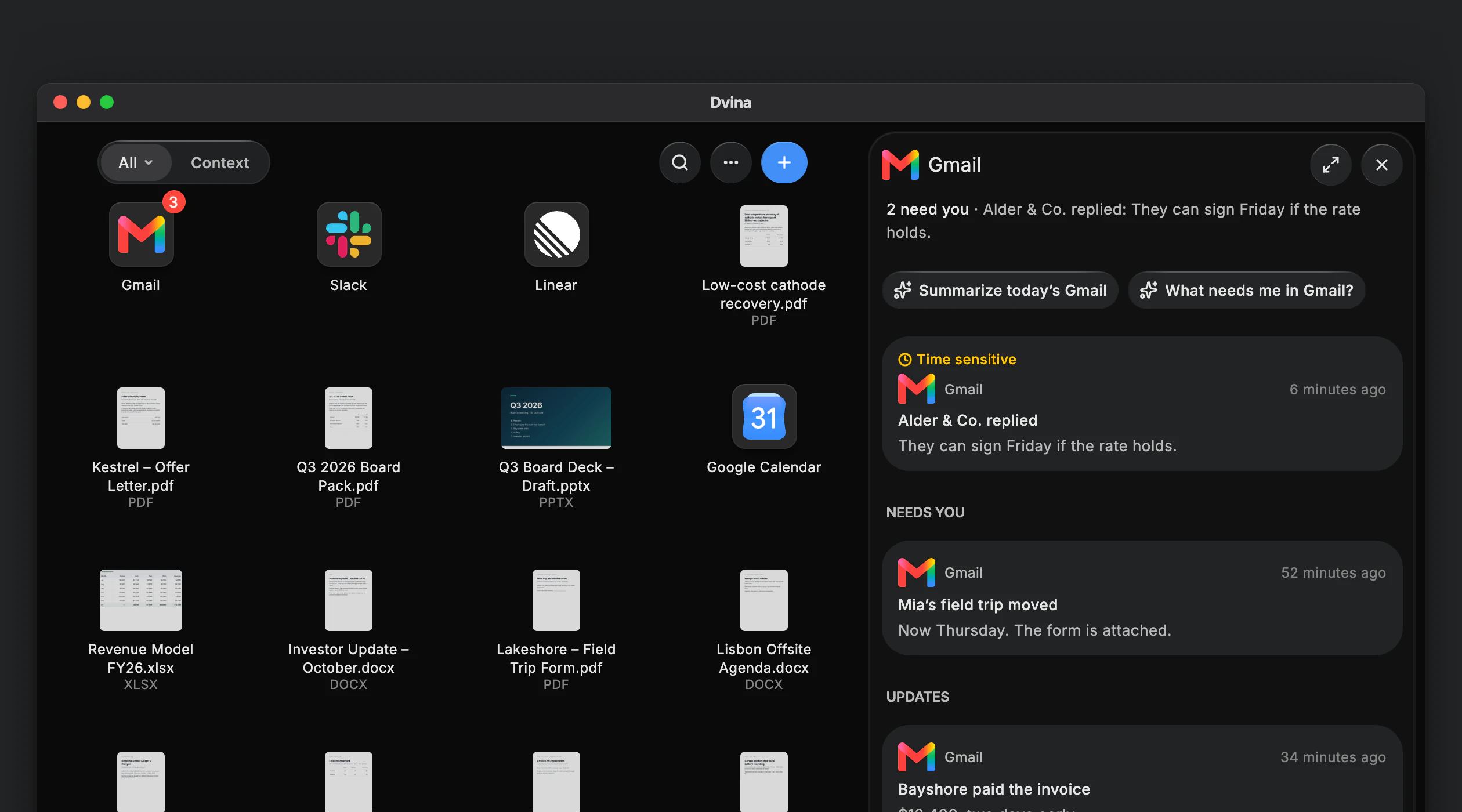Open Low-cost cathode recovery.pdf thumbnail
The image size is (1462, 812).
coord(764,236)
